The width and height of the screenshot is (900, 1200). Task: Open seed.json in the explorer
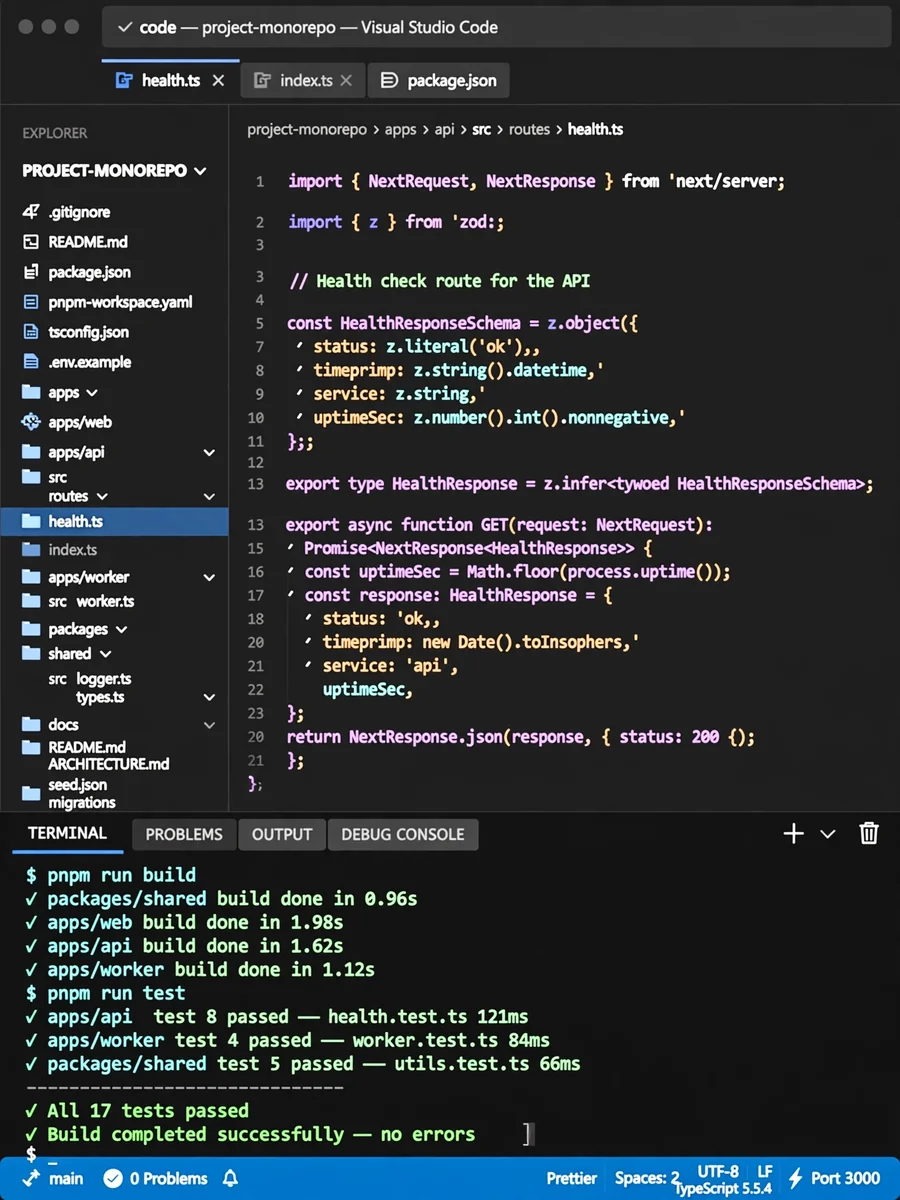coord(77,785)
